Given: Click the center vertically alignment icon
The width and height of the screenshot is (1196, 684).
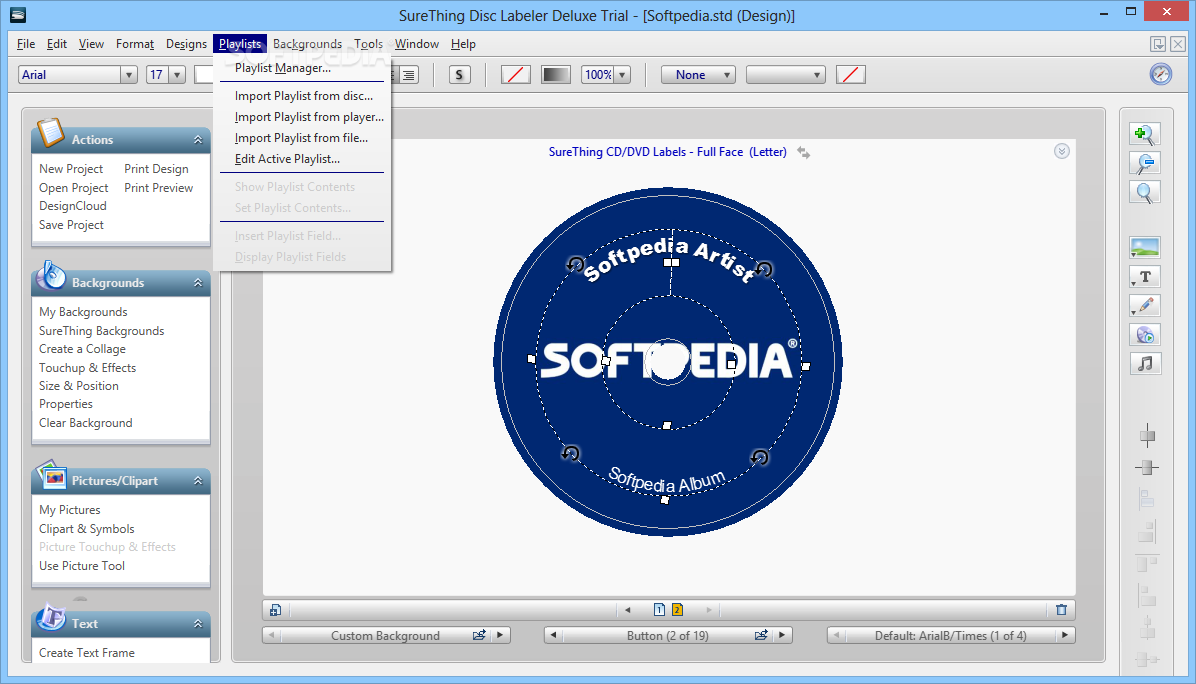Looking at the screenshot, I should pos(1147,437).
